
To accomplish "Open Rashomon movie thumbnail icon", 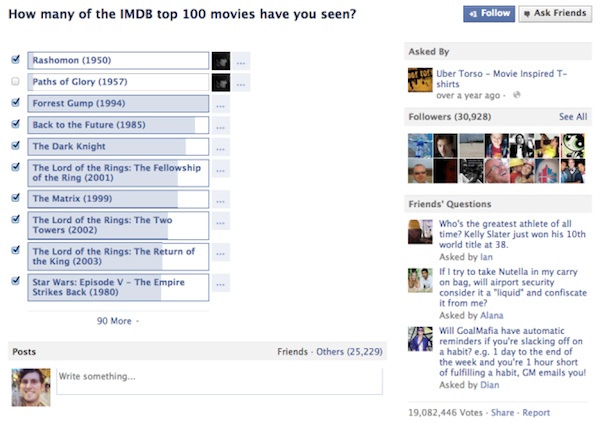I will 221,61.
